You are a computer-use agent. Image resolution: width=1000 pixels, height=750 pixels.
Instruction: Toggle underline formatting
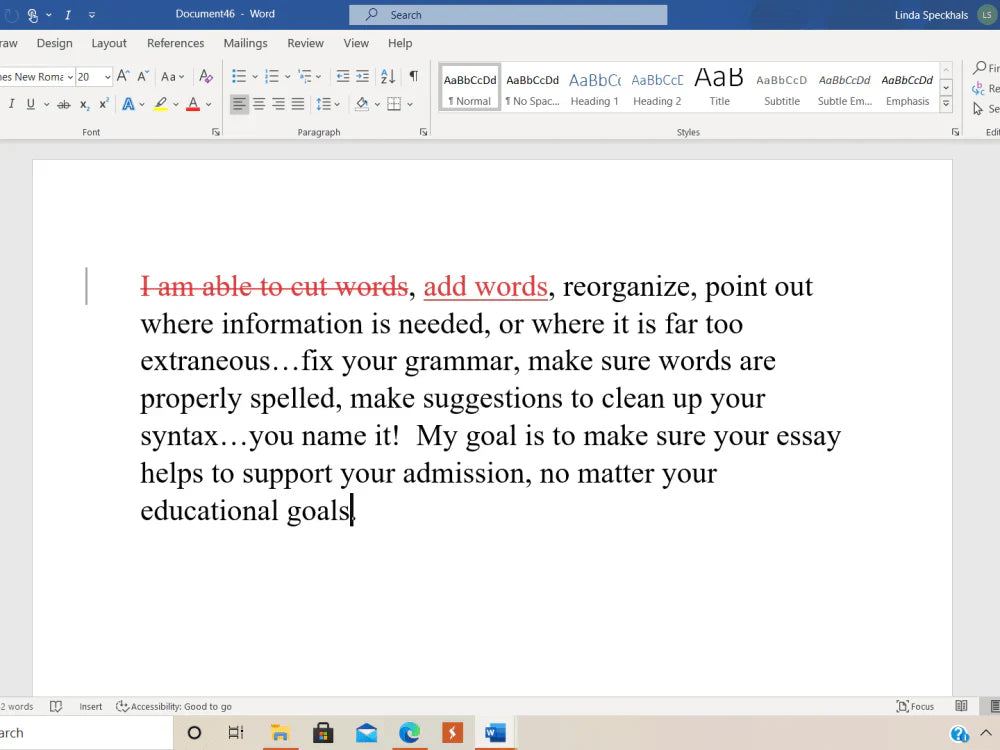coord(30,104)
